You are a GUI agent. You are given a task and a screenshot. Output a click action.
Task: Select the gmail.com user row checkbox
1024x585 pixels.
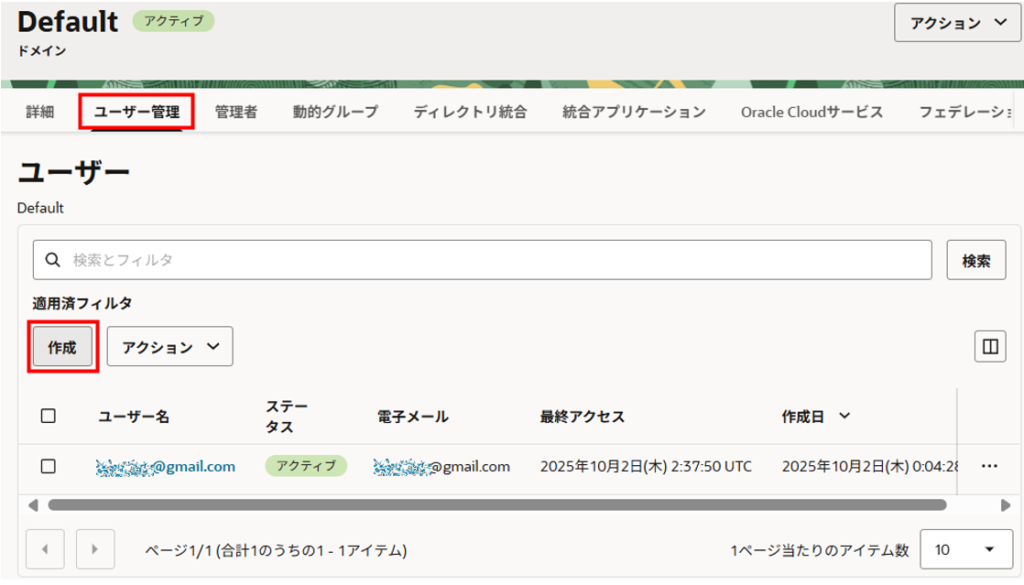coord(48,466)
